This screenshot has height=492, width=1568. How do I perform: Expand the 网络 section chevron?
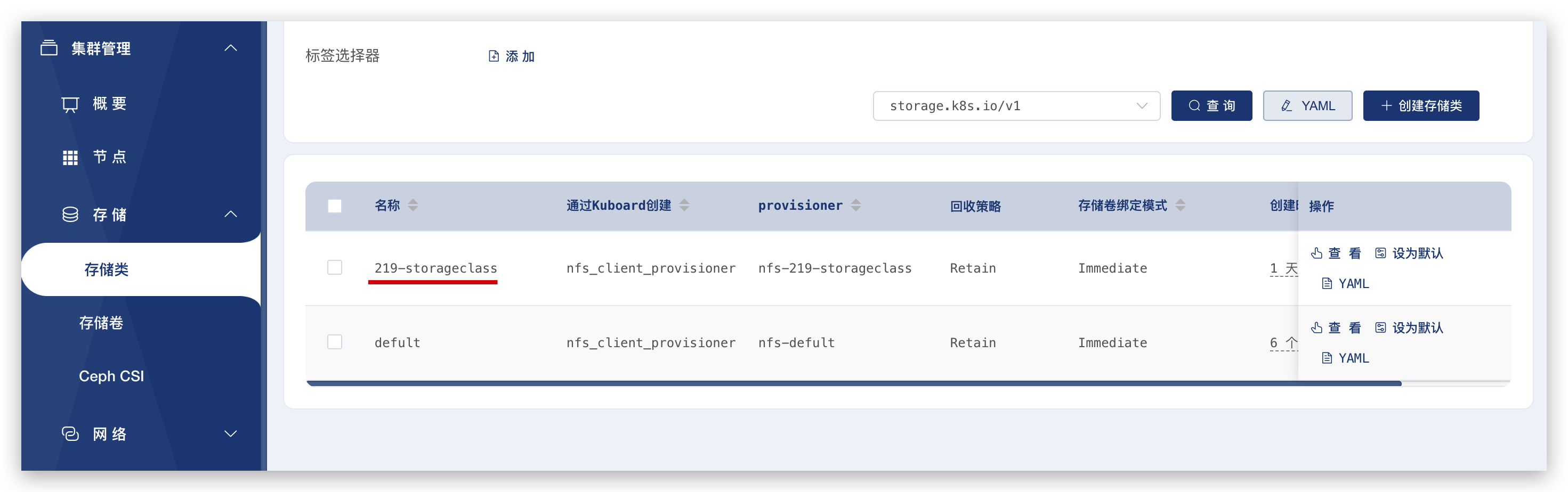click(x=230, y=433)
